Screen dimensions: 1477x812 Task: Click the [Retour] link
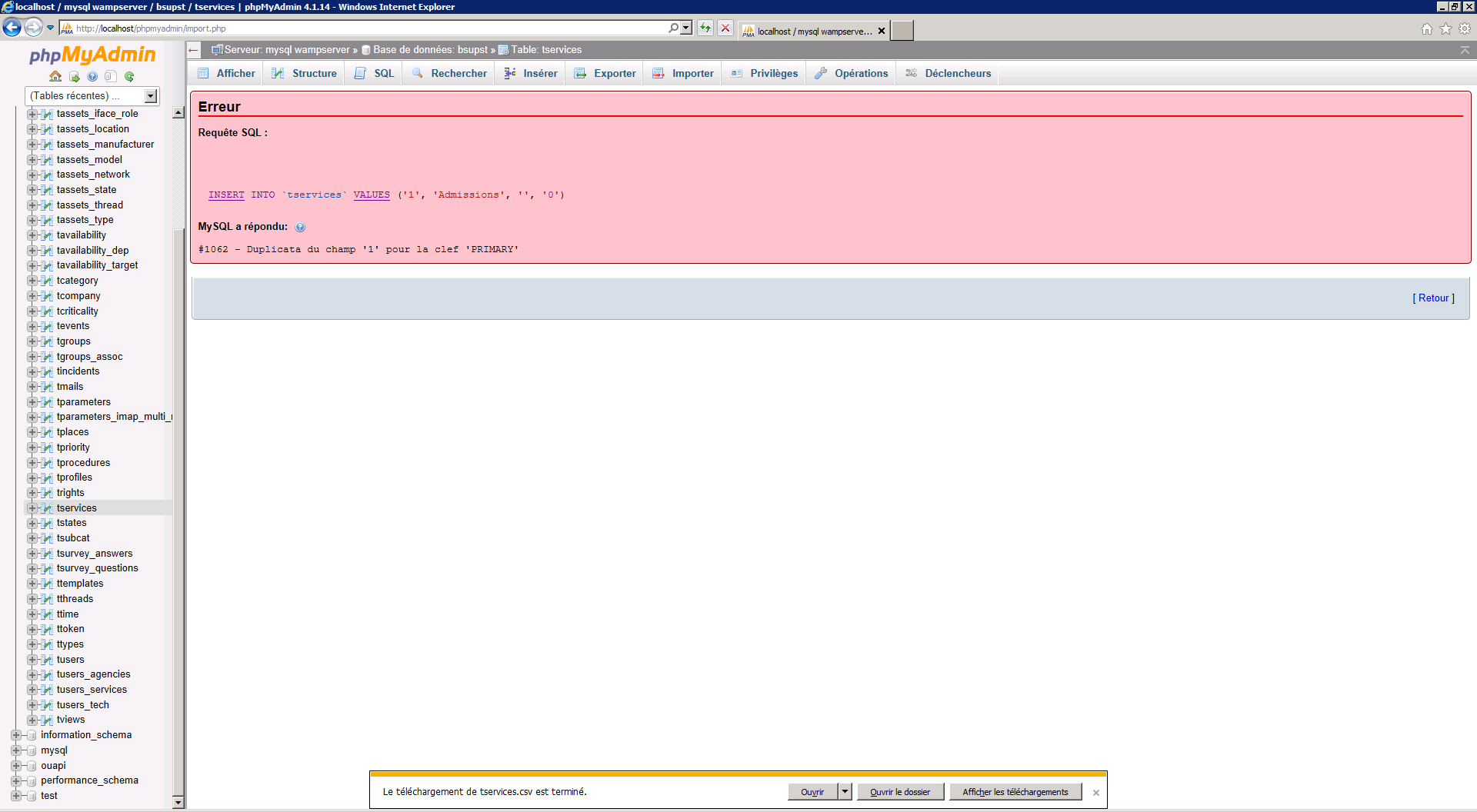[x=1432, y=298]
